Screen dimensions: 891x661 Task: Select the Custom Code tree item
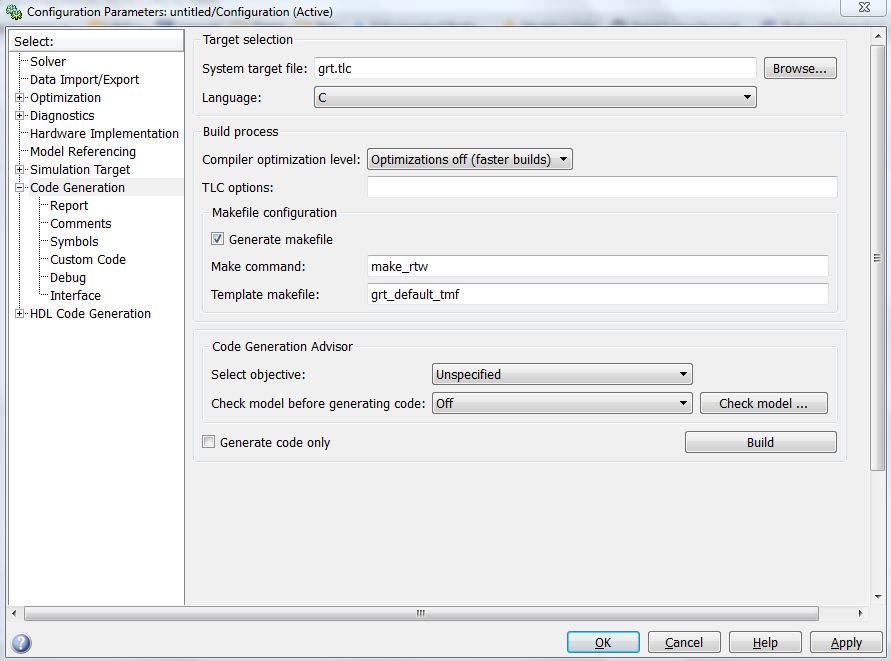(88, 260)
